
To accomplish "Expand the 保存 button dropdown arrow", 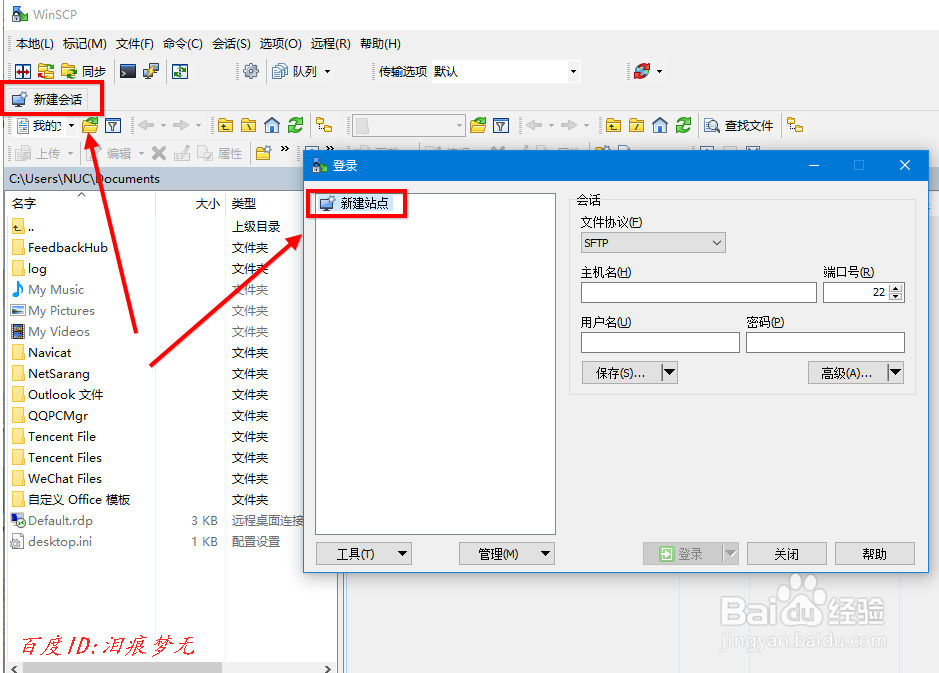I will (x=670, y=373).
